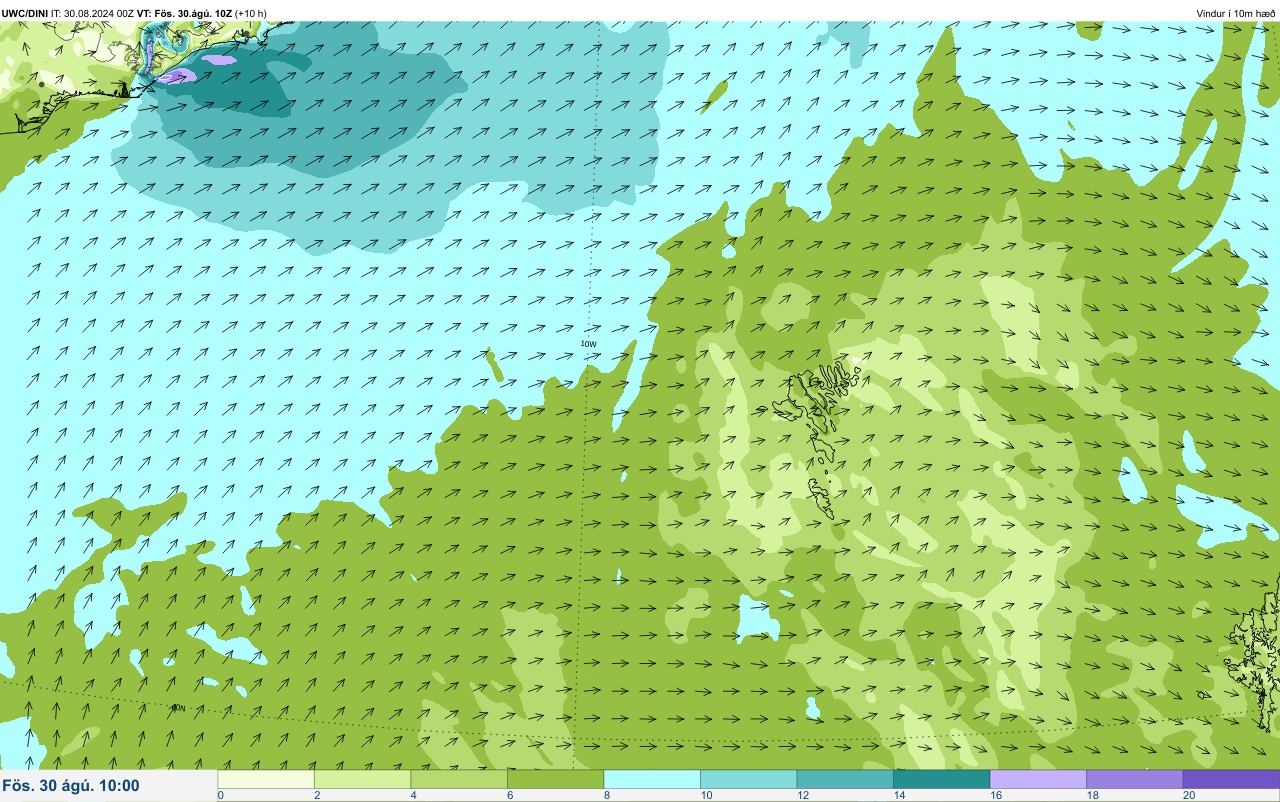Image resolution: width=1280 pixels, height=802 pixels.
Task: Click the legend value '2'
Action: point(315,795)
